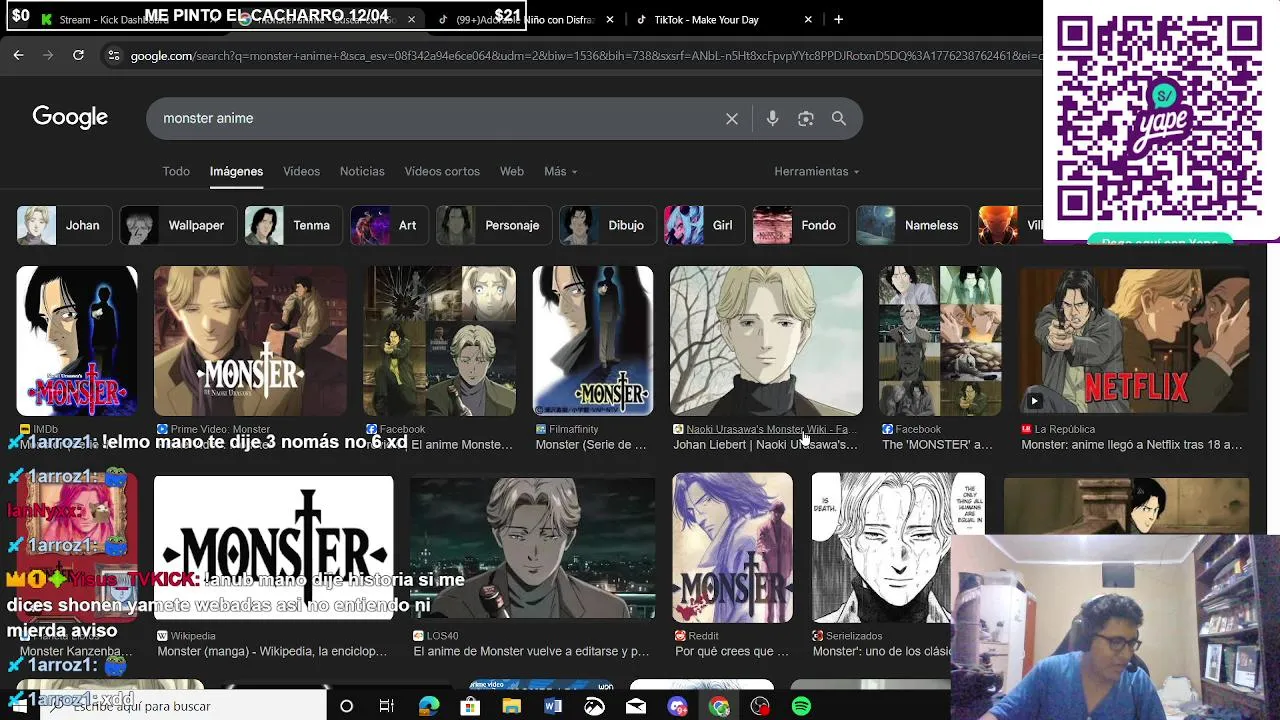Screen dimensions: 1280x720
Task: Filter images by Johan chip
Action: click(64, 225)
